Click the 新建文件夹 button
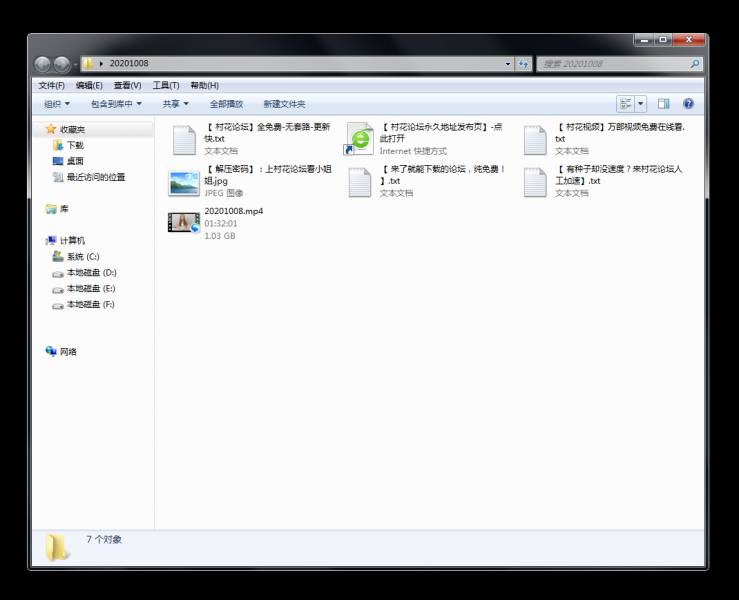The height and width of the screenshot is (600, 739). [x=284, y=104]
